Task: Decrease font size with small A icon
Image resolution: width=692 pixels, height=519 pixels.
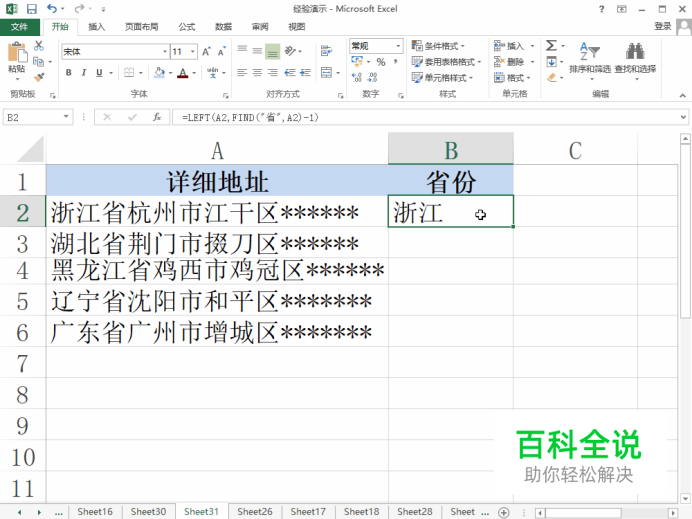Action: (x=222, y=52)
